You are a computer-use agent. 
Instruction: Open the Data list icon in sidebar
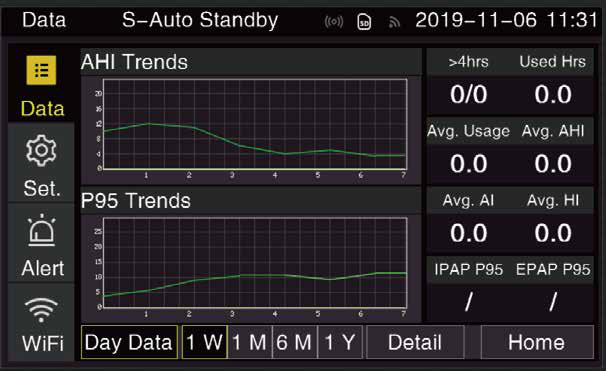click(x=41, y=70)
